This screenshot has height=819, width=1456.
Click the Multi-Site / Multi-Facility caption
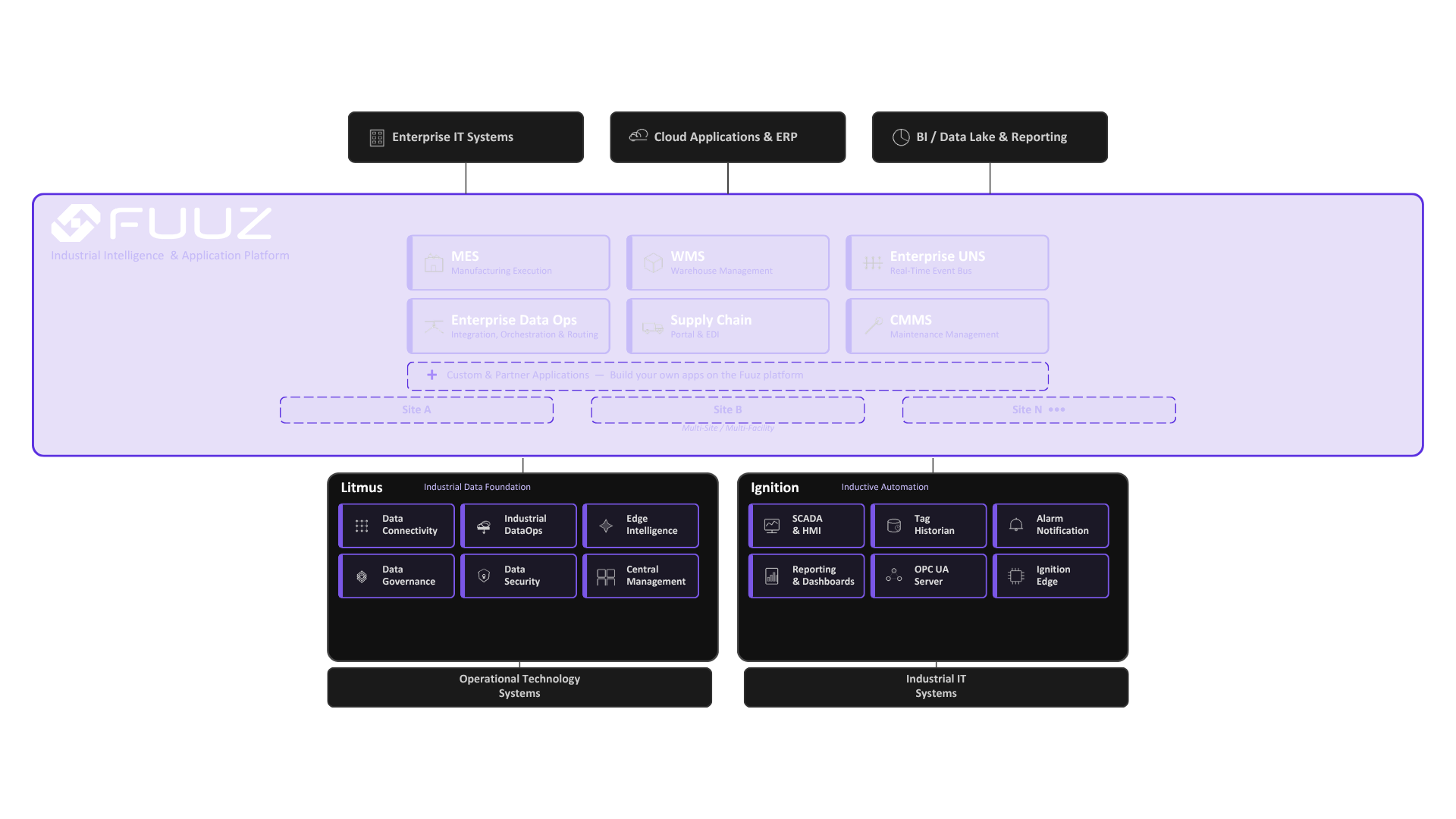(x=728, y=428)
